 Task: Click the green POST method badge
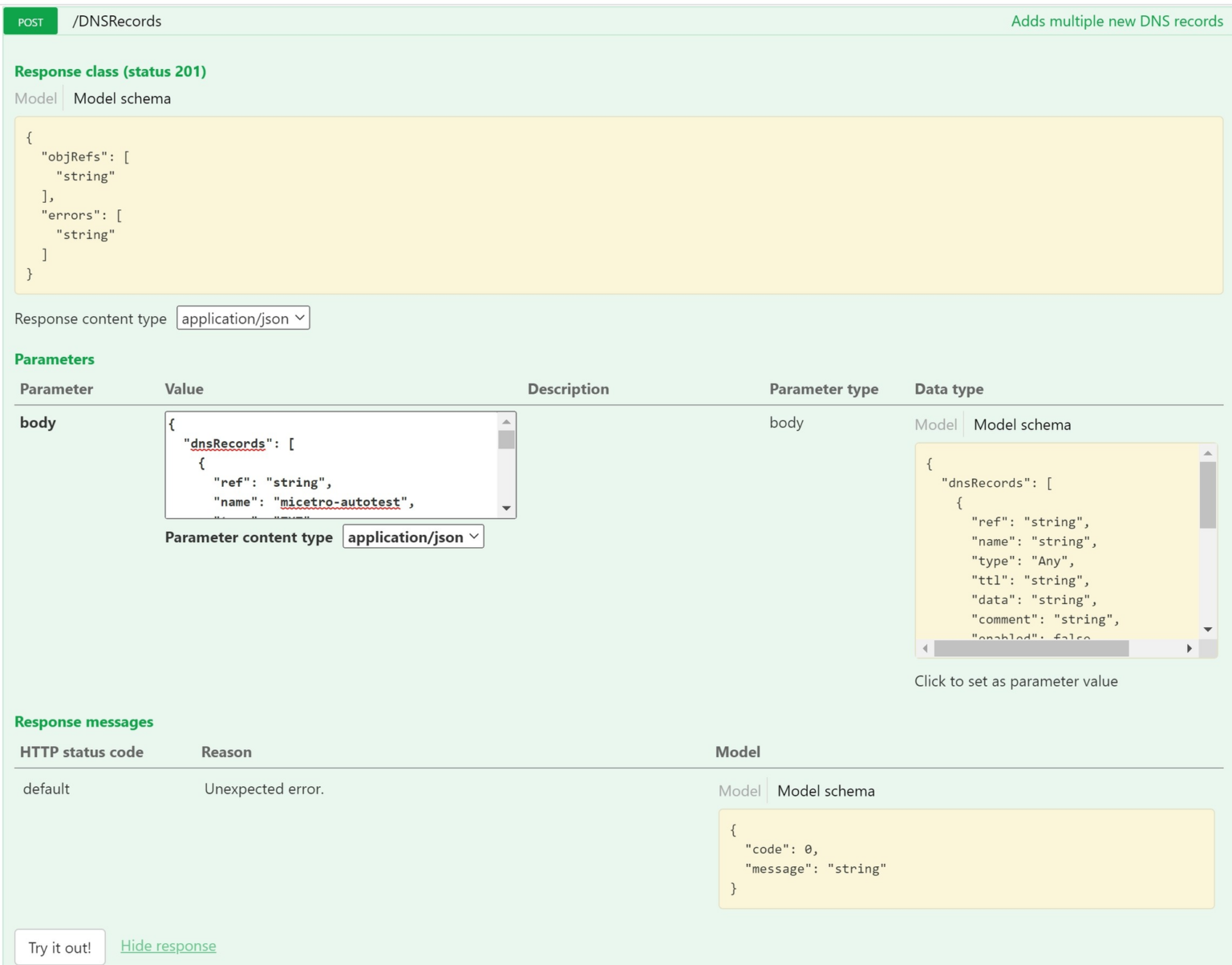point(30,22)
